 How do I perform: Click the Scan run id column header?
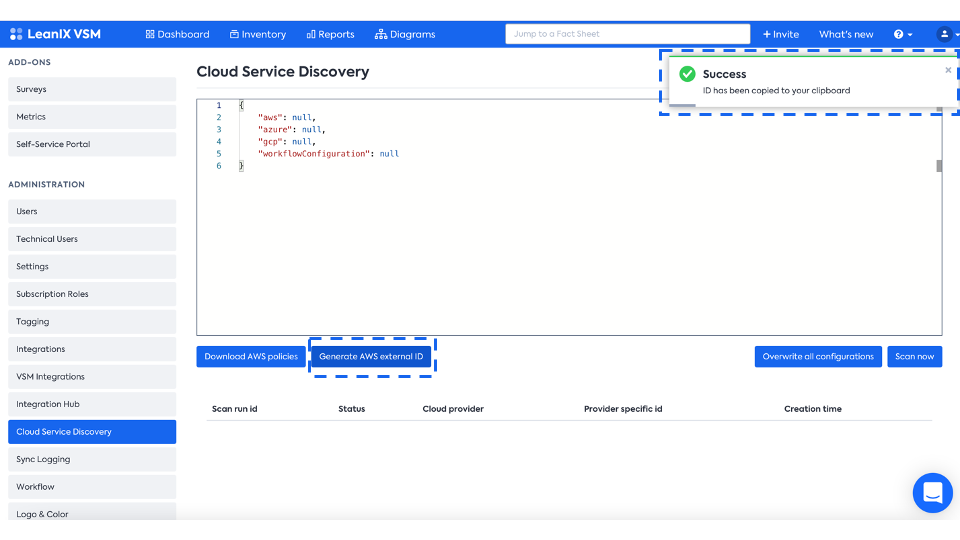(x=234, y=409)
